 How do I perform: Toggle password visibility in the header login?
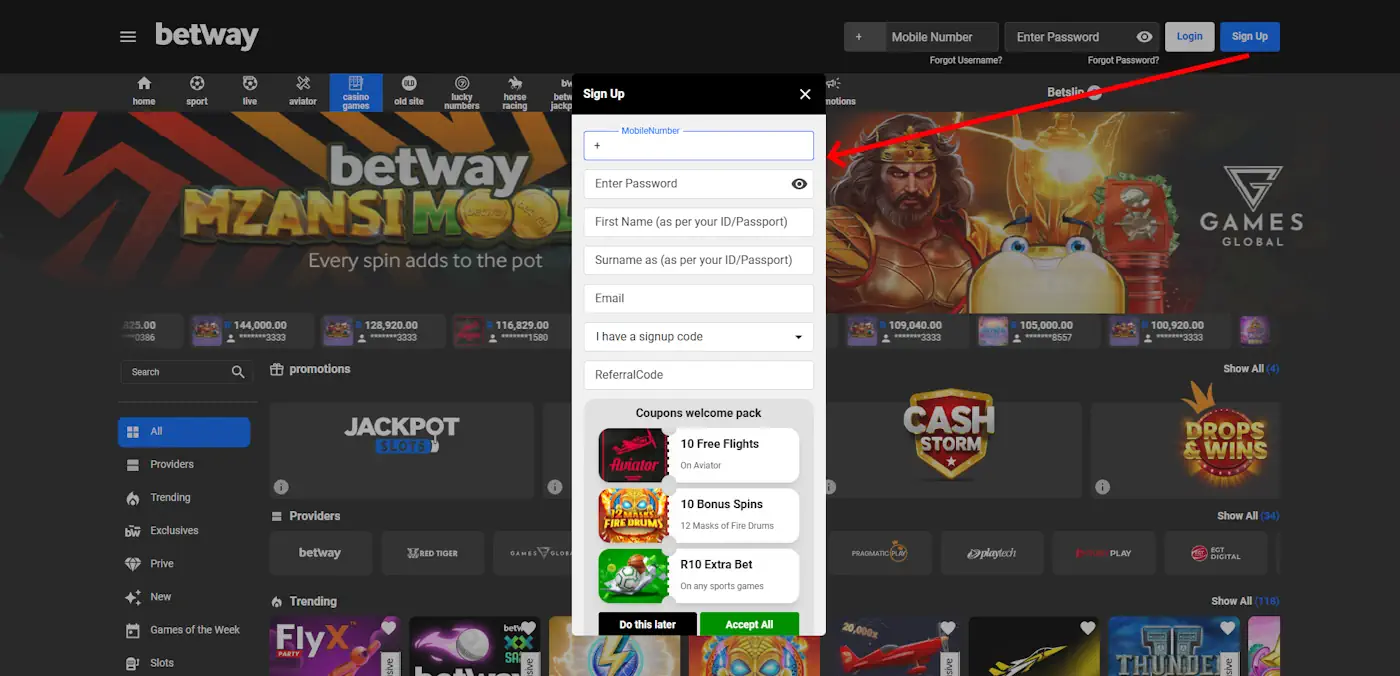click(1143, 36)
